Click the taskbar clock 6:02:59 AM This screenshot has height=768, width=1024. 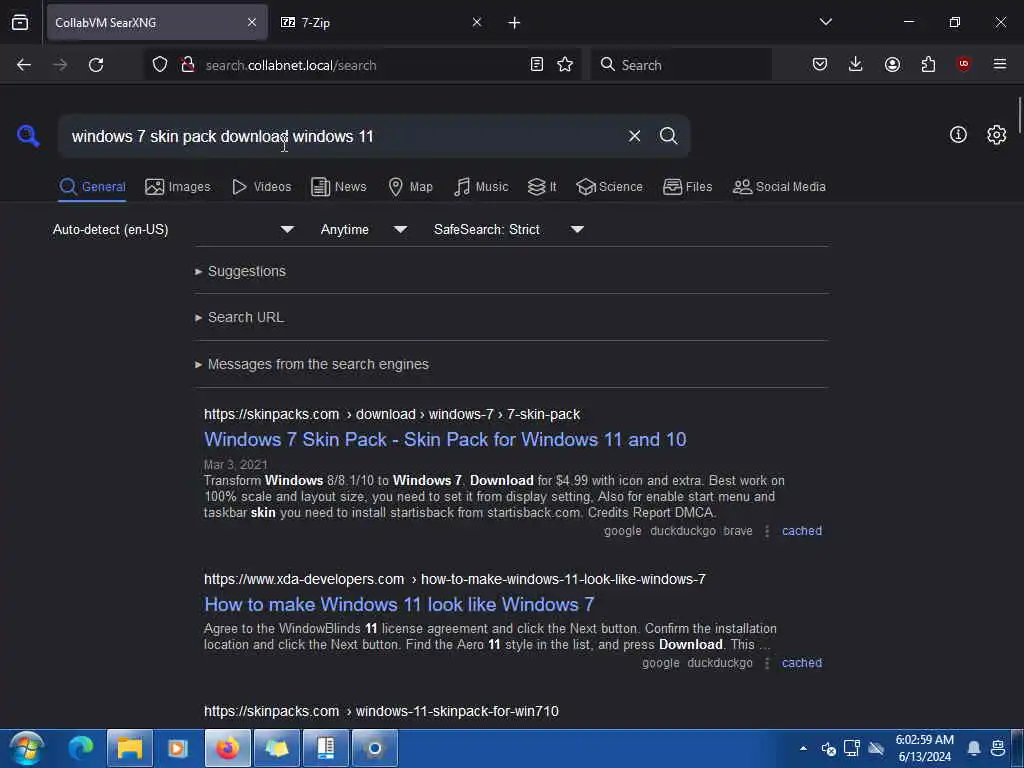[x=924, y=740]
